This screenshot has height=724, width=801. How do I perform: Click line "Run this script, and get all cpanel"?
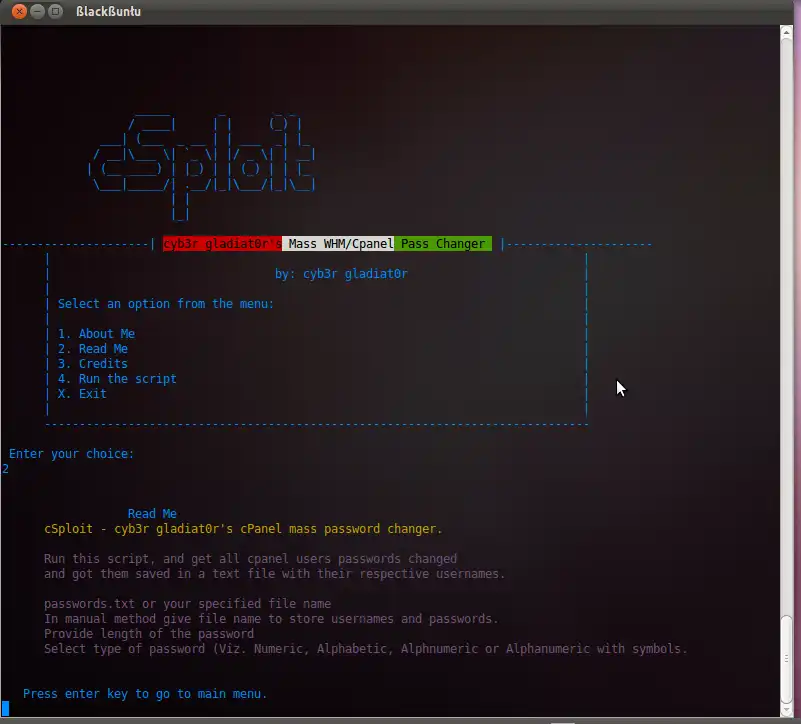coord(250,559)
